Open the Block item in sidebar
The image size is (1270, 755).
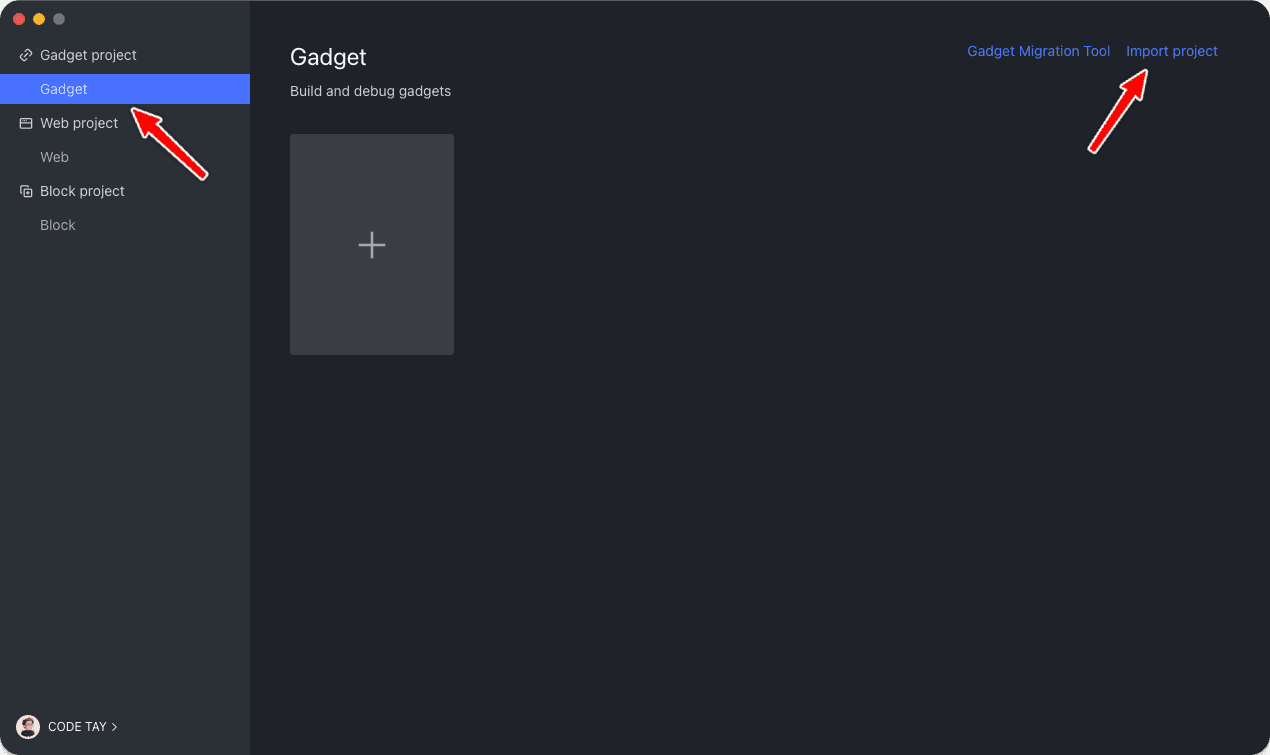point(58,225)
